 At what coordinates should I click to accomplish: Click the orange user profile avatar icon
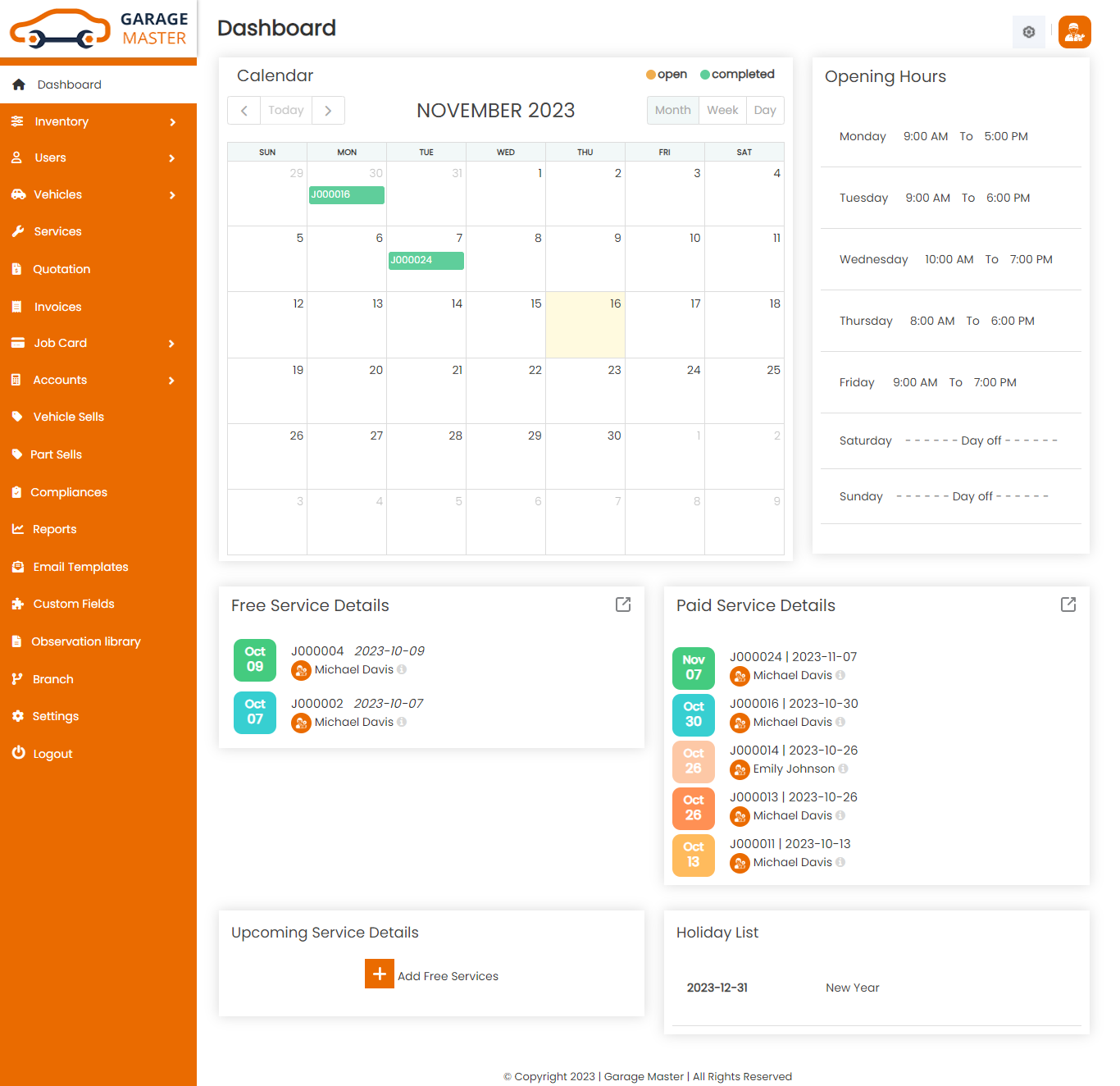[x=1074, y=32]
